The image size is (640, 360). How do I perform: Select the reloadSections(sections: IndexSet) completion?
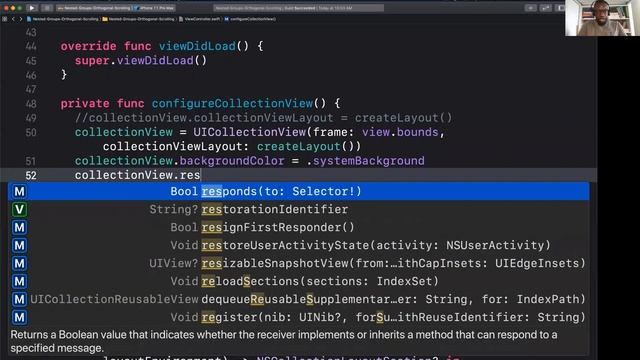299,281
